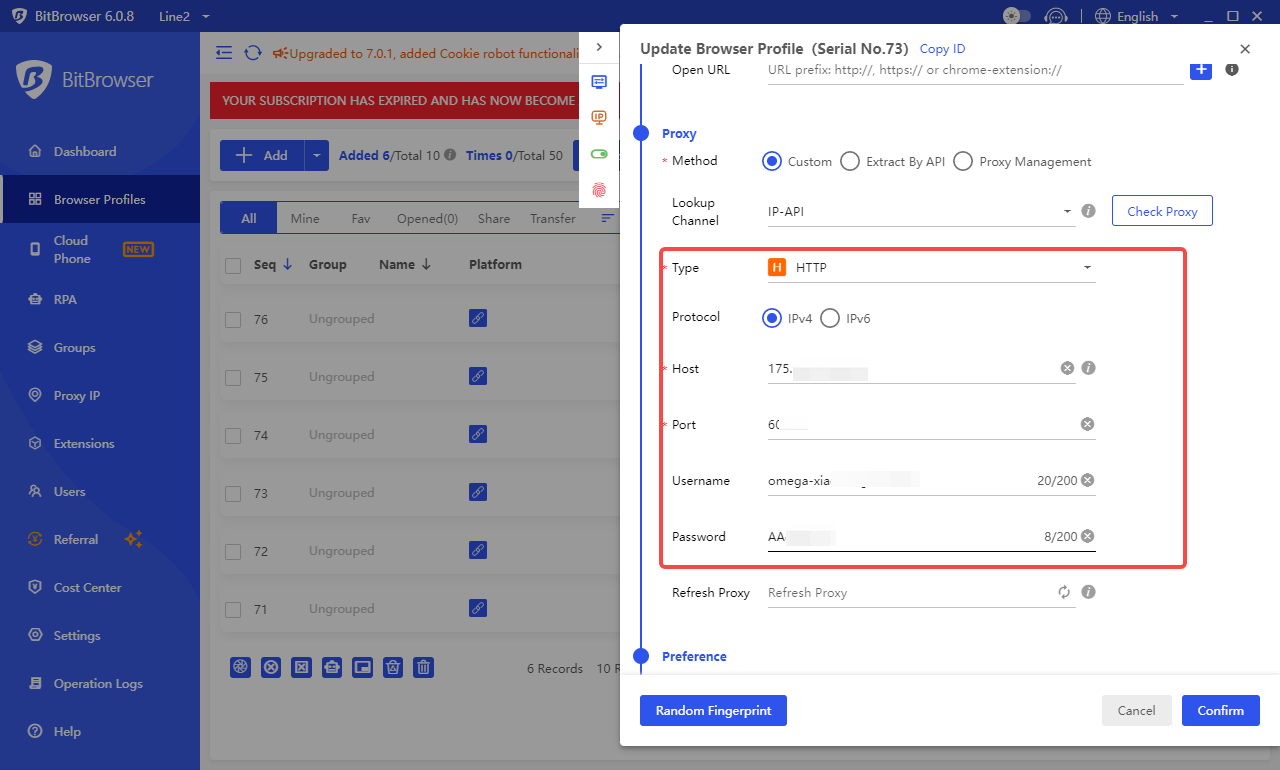Click the Copy ID link

click(942, 48)
